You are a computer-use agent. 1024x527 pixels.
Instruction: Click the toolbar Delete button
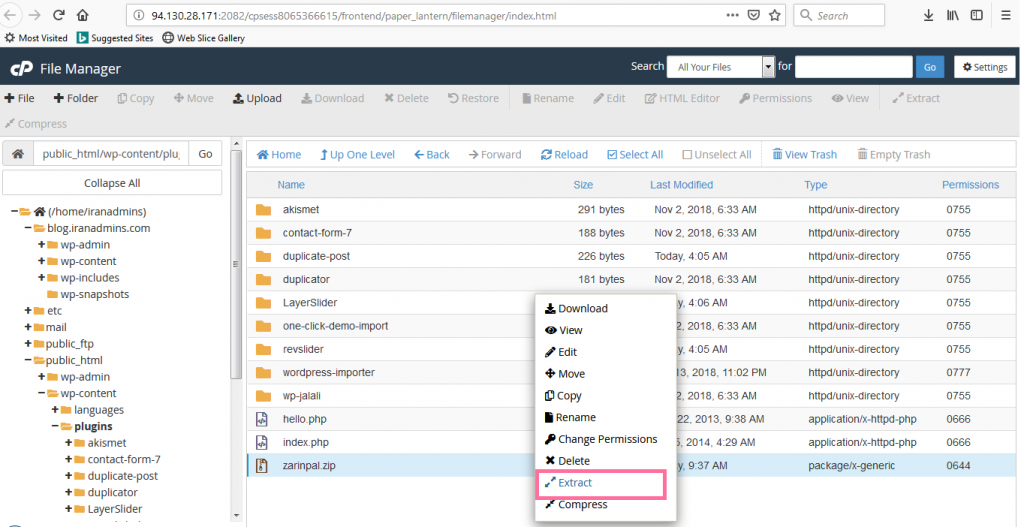click(406, 98)
